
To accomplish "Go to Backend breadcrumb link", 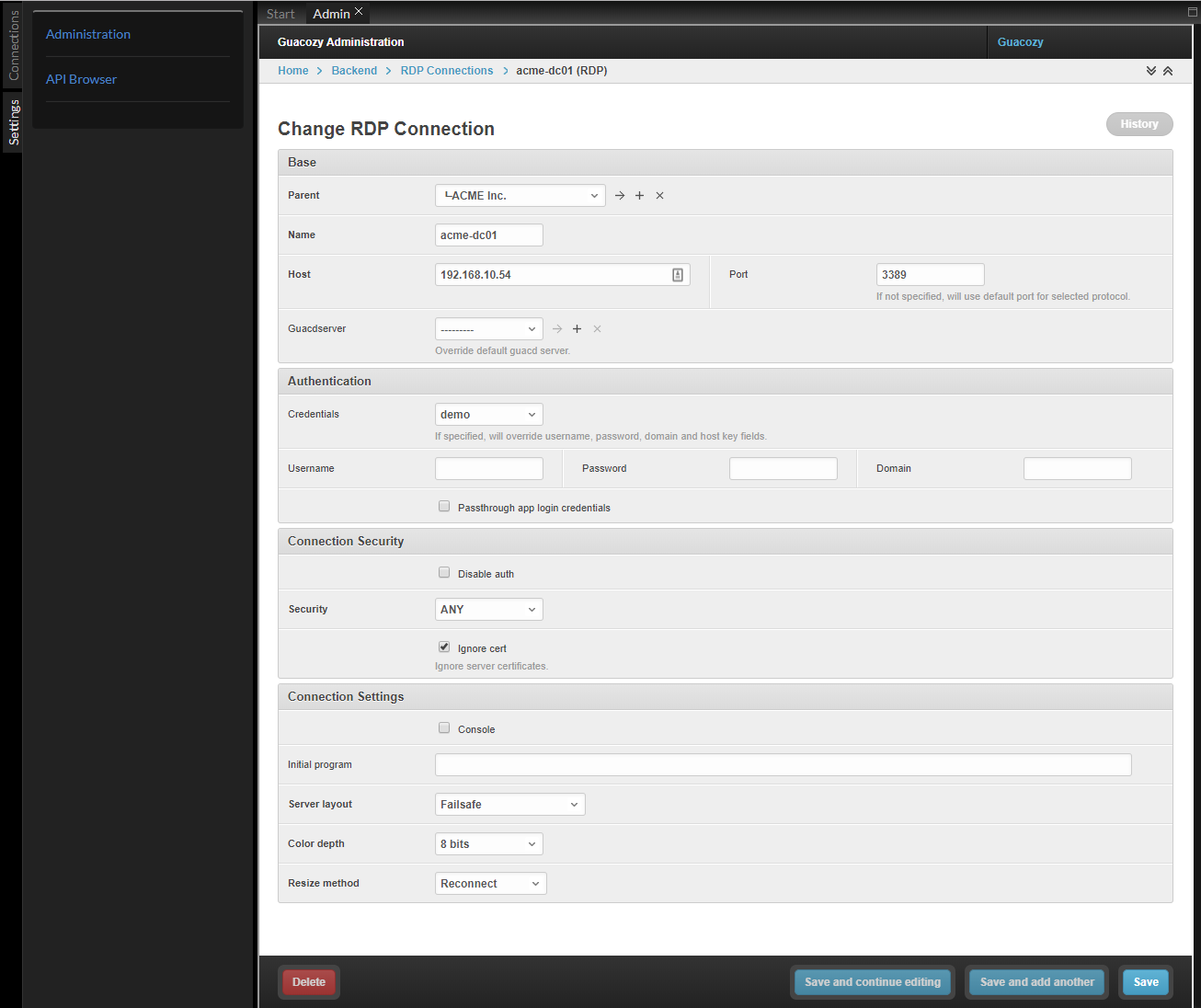I will (x=354, y=71).
